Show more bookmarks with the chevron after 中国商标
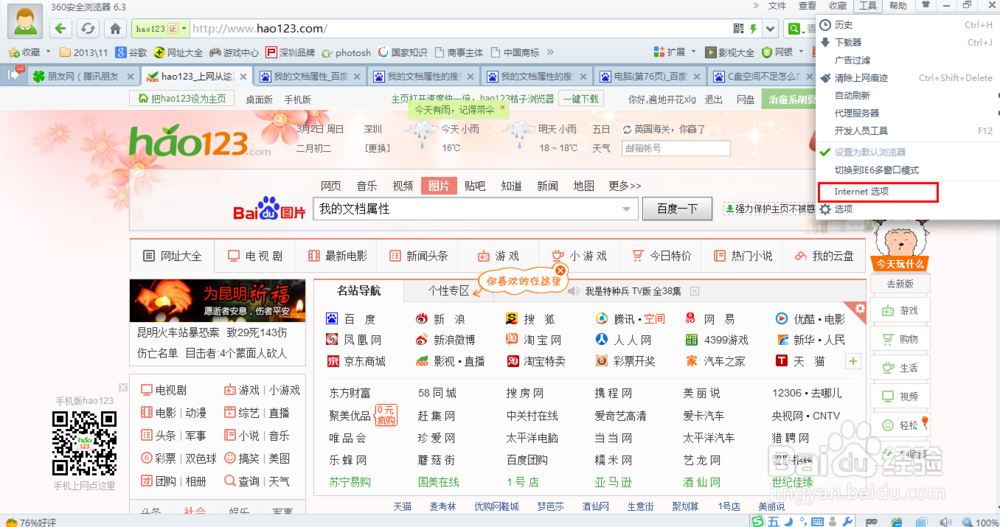Image resolution: width=1000 pixels, height=527 pixels. click(x=550, y=52)
